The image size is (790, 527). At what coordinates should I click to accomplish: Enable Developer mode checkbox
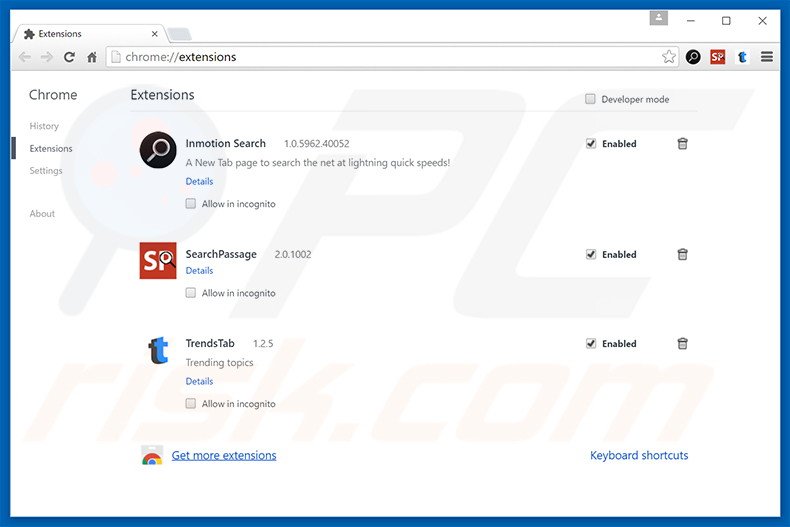coord(590,99)
